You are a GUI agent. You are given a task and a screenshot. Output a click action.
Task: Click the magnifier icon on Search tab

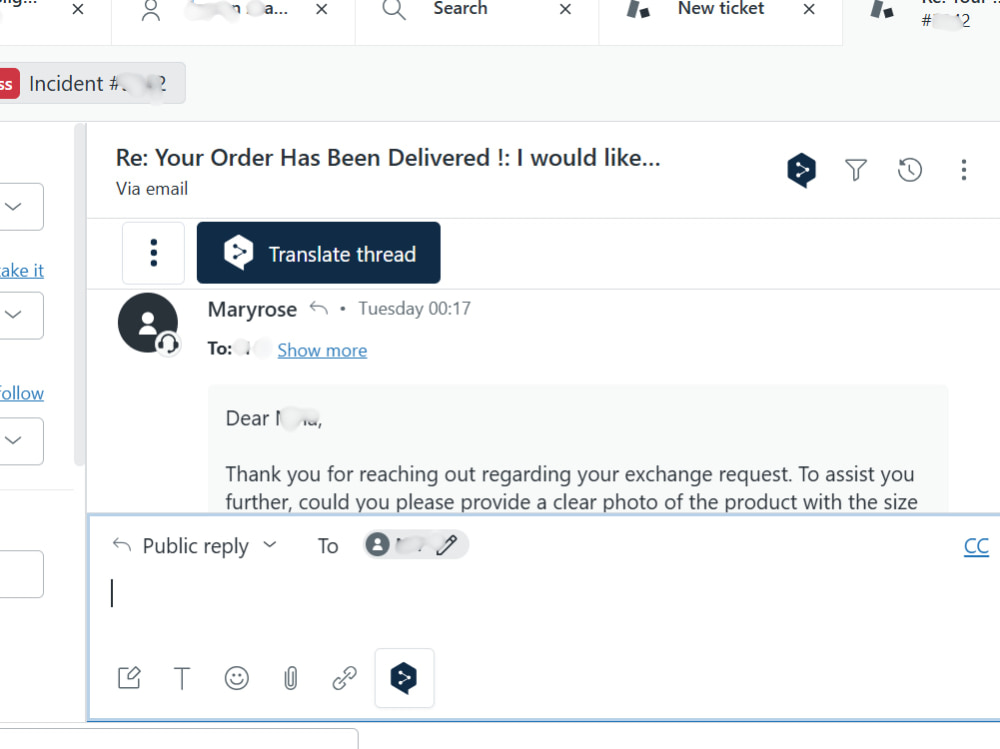393,9
